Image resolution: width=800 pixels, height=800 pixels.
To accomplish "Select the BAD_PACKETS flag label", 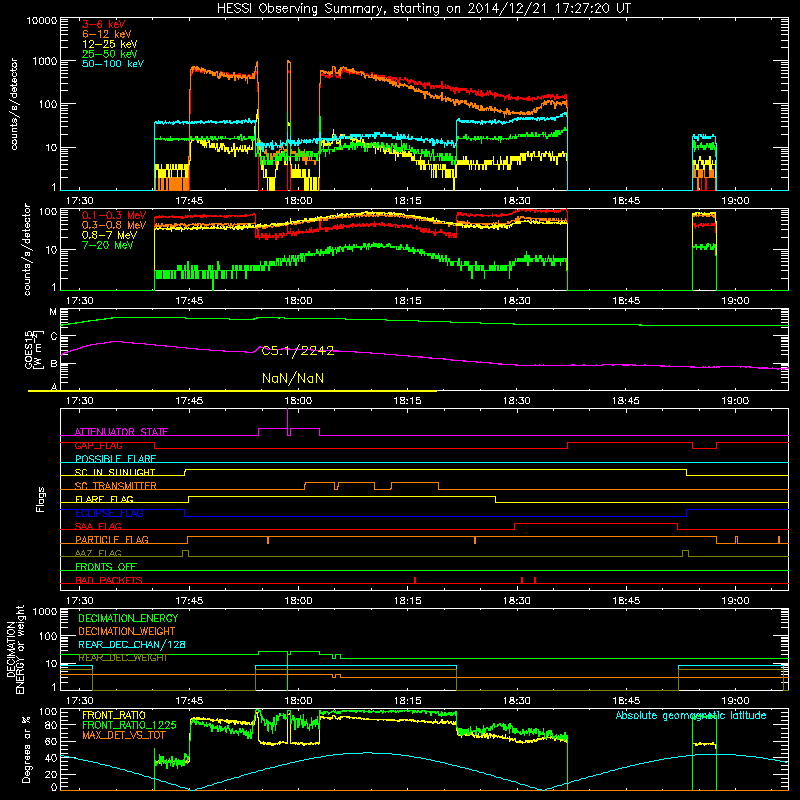I will (109, 580).
